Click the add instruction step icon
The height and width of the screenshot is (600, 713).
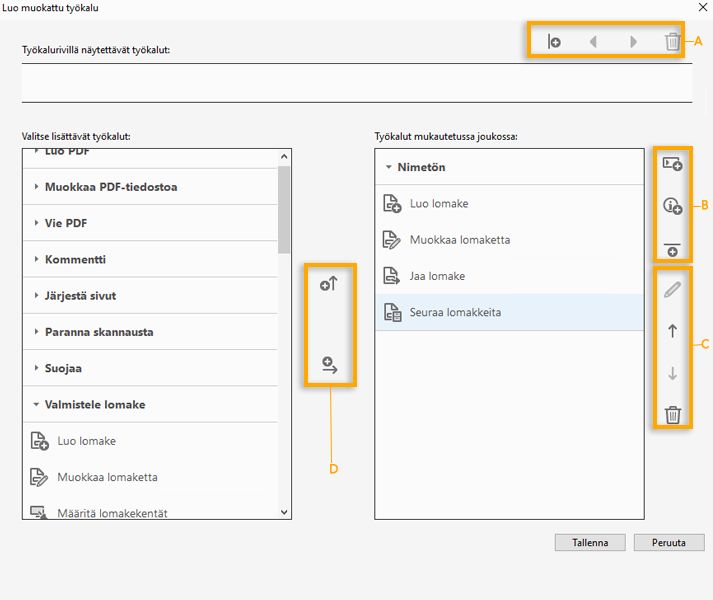pos(672,207)
